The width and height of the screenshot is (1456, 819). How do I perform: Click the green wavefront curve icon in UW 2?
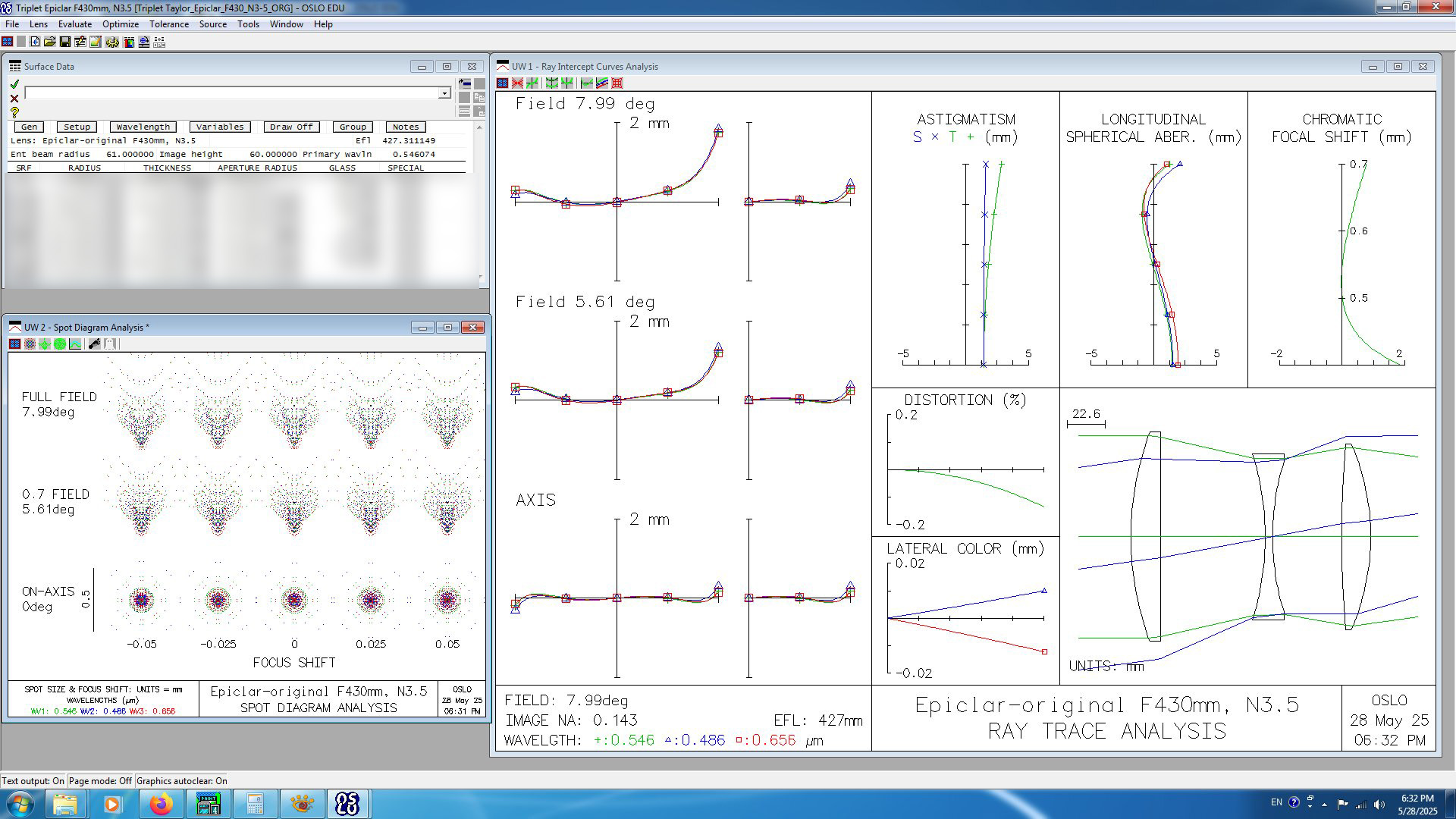[x=75, y=344]
